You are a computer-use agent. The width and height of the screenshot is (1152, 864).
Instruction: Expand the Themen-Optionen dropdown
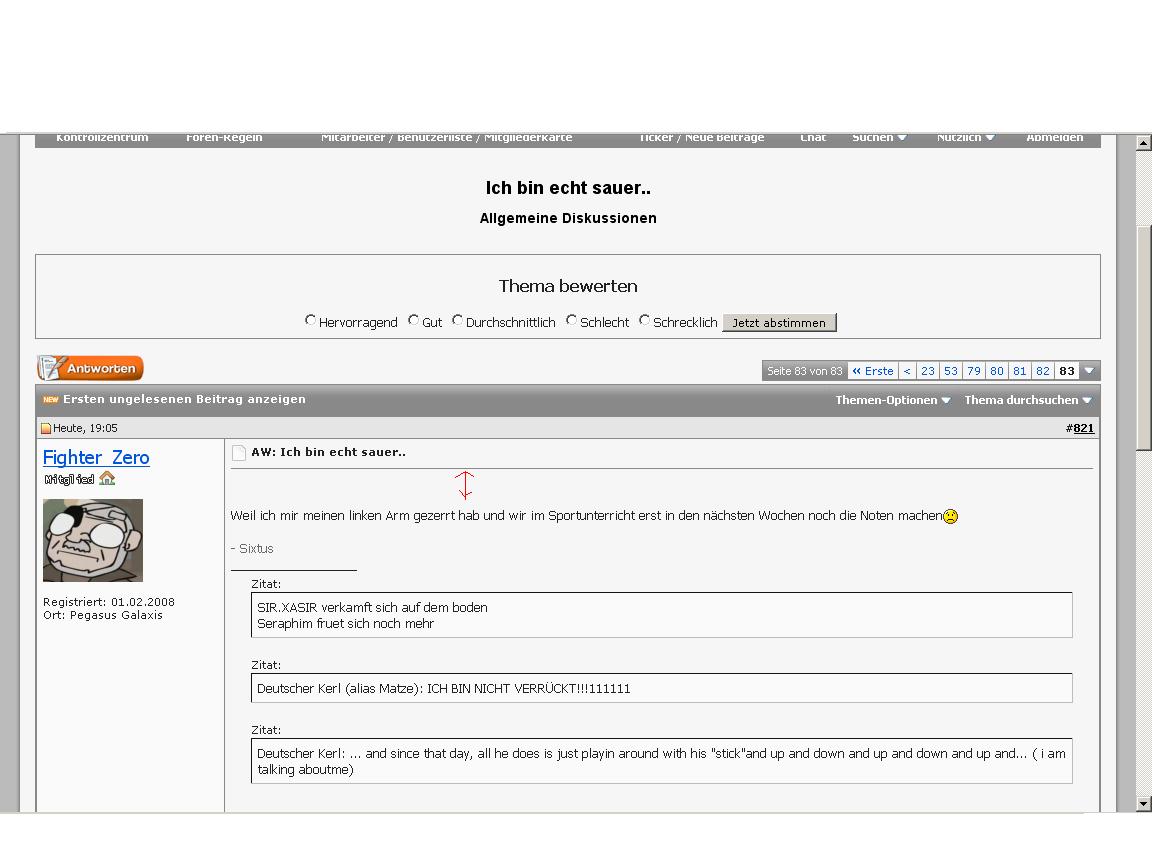click(892, 400)
